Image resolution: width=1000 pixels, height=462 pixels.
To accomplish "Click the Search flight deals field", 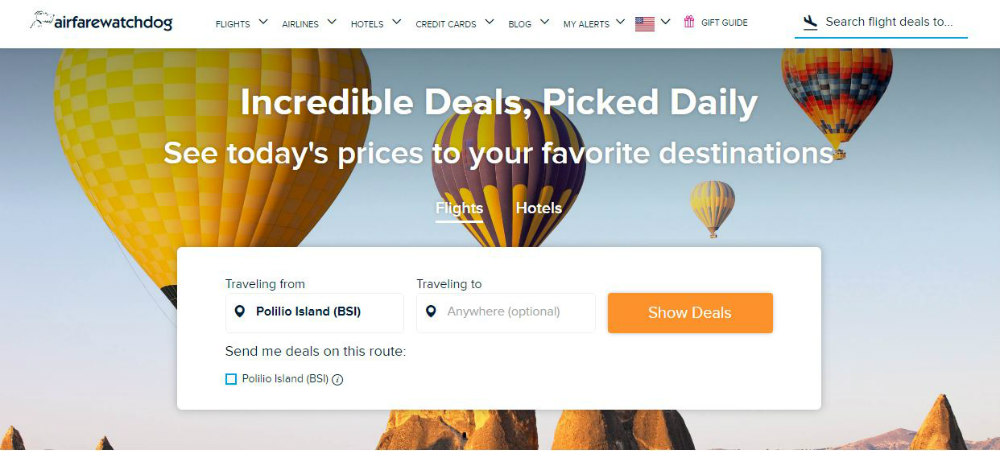I will [890, 22].
